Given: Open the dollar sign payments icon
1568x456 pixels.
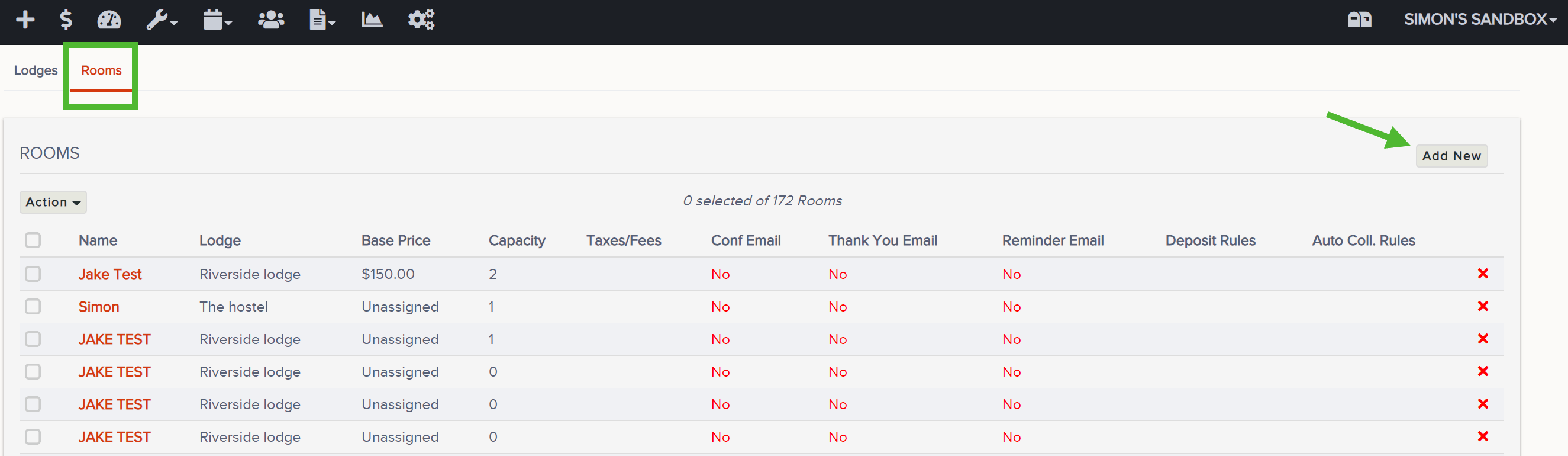Looking at the screenshot, I should [66, 20].
